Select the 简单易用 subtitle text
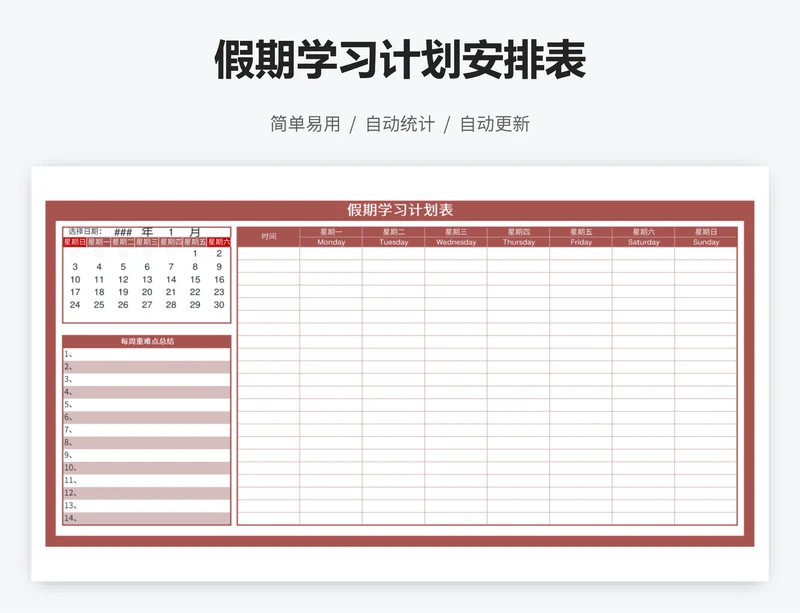Image resolution: width=800 pixels, height=613 pixels. [x=305, y=124]
